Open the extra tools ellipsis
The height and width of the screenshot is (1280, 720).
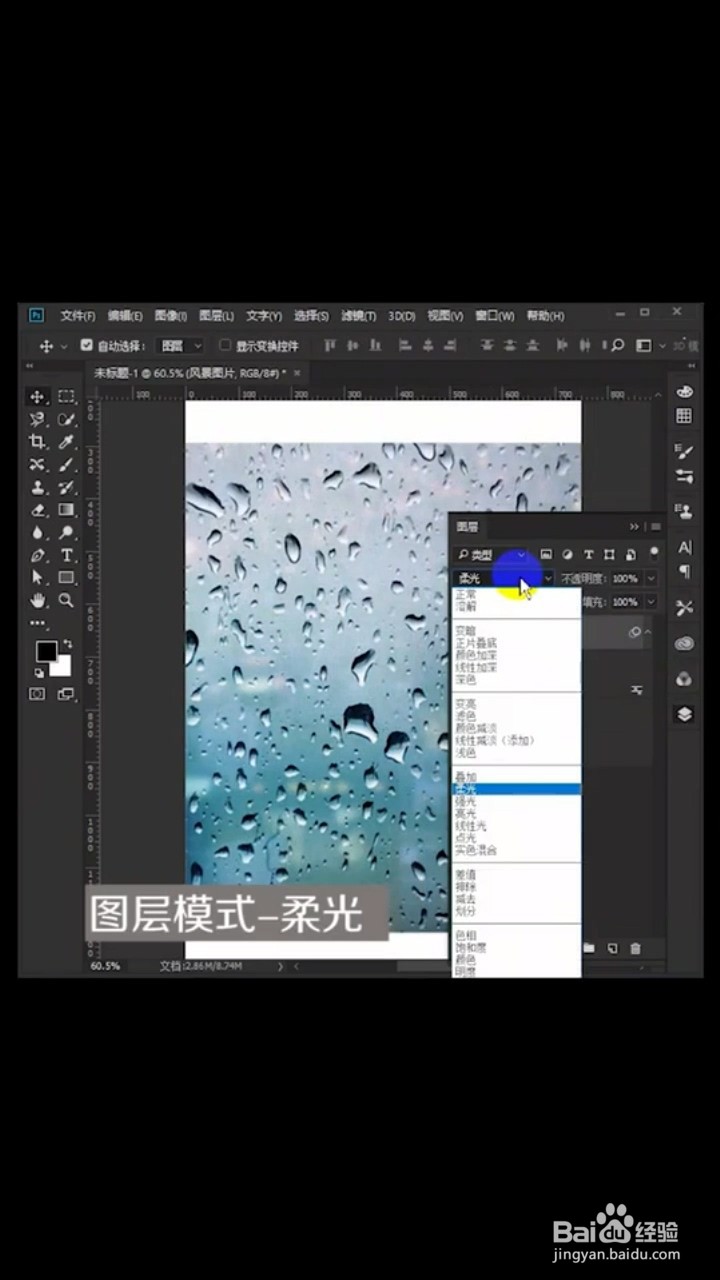tap(38, 622)
